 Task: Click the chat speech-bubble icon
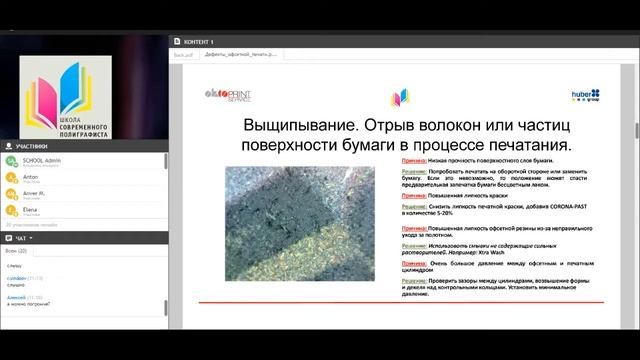point(9,238)
